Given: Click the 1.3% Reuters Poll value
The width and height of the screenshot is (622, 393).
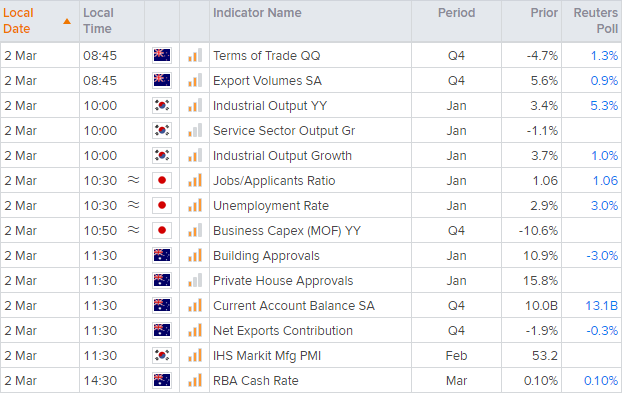Looking at the screenshot, I should pos(604,56).
